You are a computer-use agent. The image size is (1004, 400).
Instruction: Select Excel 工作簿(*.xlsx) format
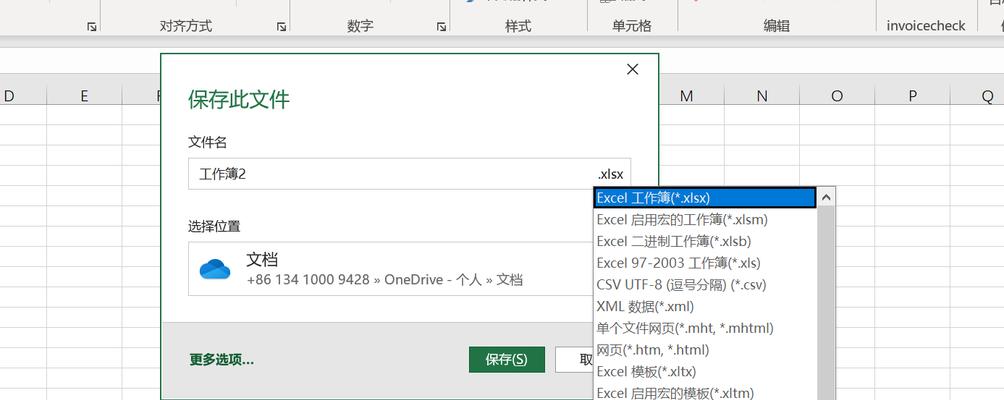pos(705,198)
